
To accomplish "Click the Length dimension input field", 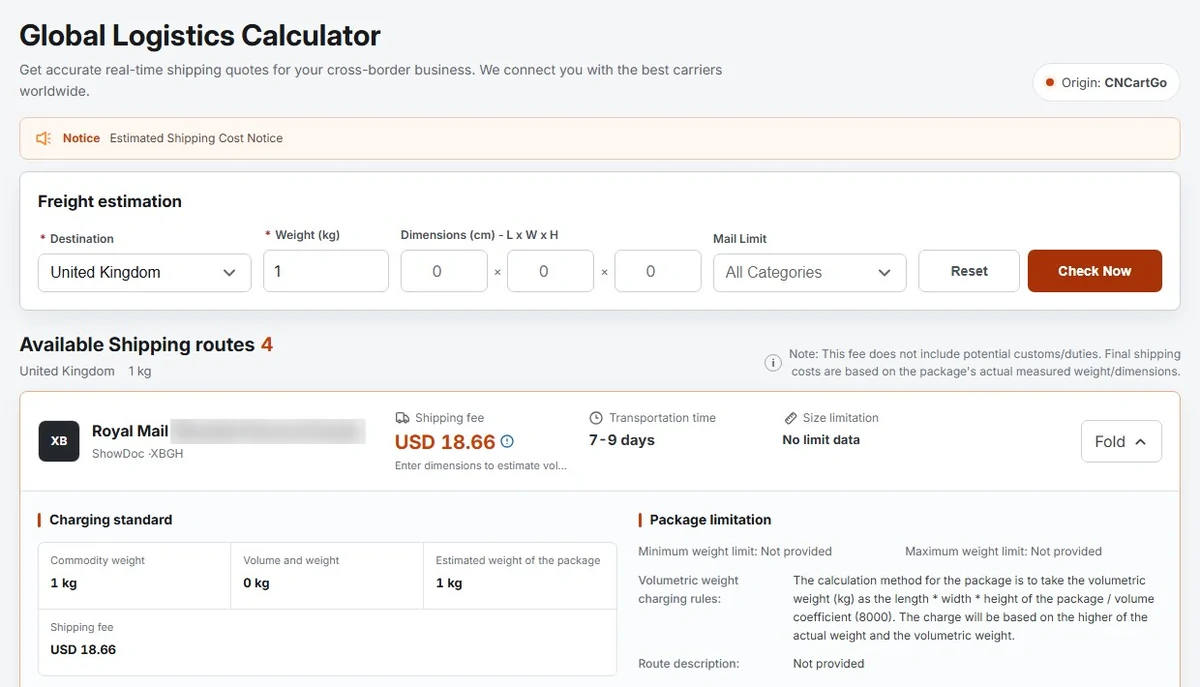I will coord(444,271).
